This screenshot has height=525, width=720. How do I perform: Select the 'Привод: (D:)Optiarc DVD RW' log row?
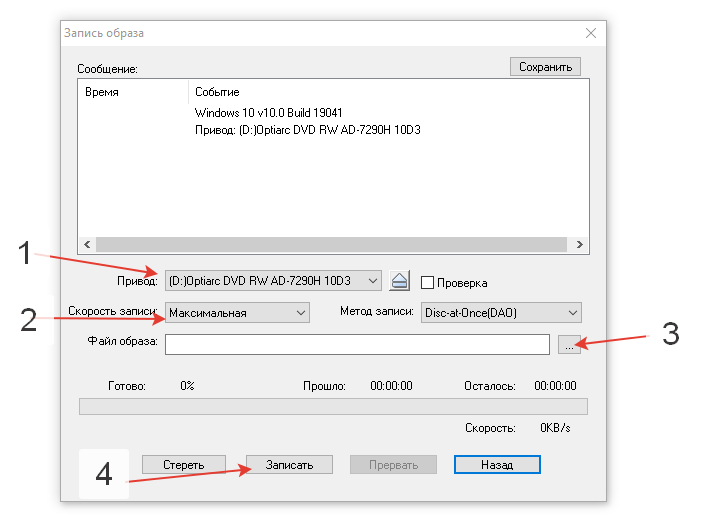308,130
